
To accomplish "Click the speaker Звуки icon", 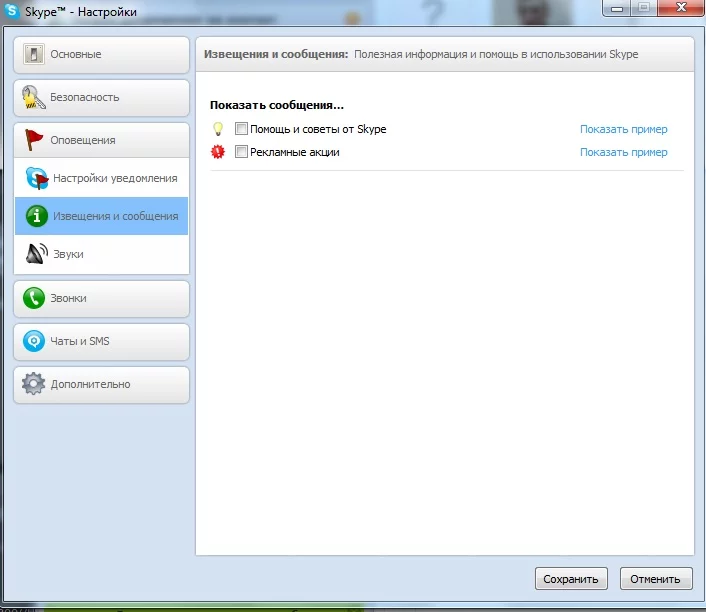I will 37,254.
